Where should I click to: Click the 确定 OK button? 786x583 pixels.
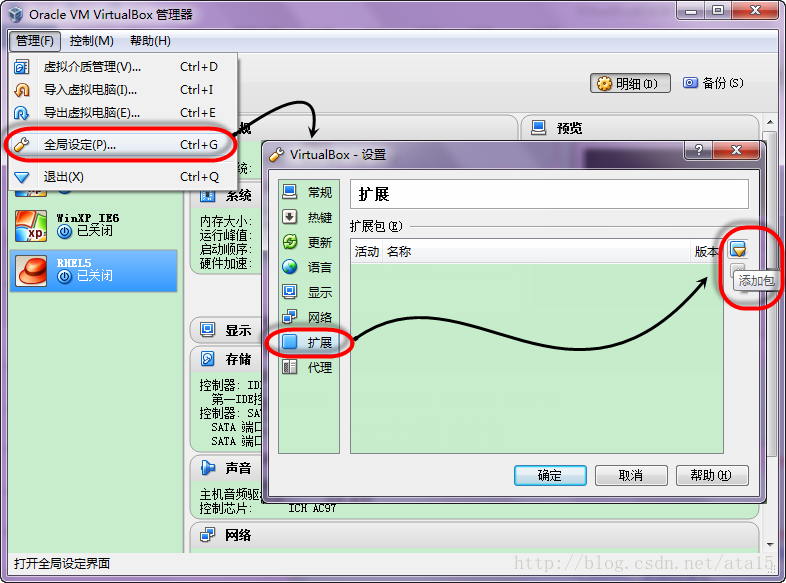tap(550, 475)
